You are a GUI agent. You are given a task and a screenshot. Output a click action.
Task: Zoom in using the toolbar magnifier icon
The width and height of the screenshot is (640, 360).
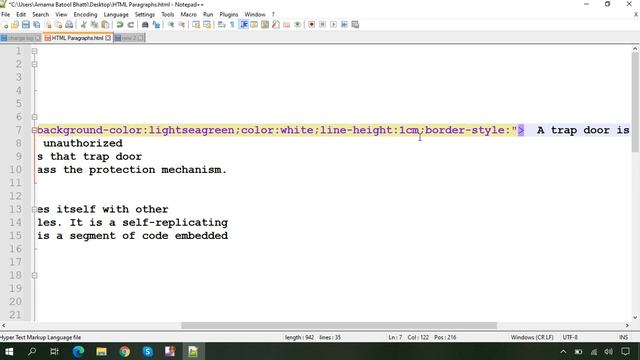pyautogui.click(x=171, y=24)
